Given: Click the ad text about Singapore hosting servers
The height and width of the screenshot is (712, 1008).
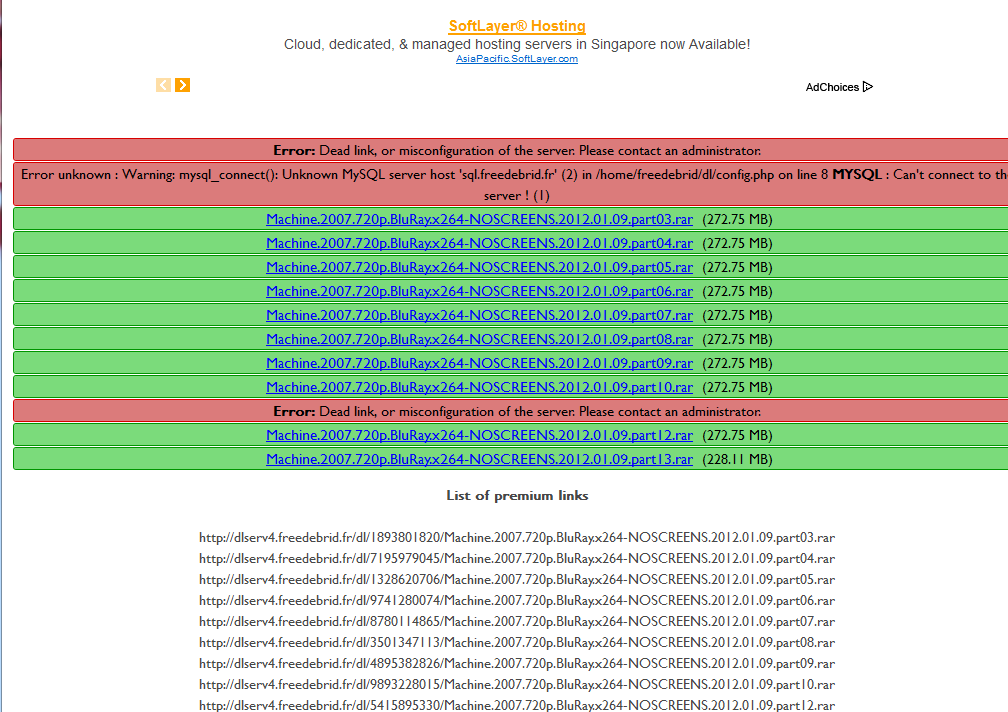Looking at the screenshot, I should pos(517,44).
